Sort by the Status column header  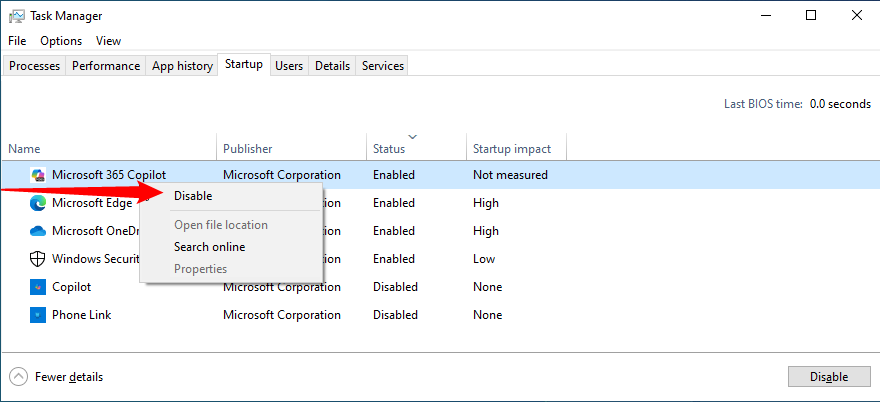pyautogui.click(x=416, y=149)
